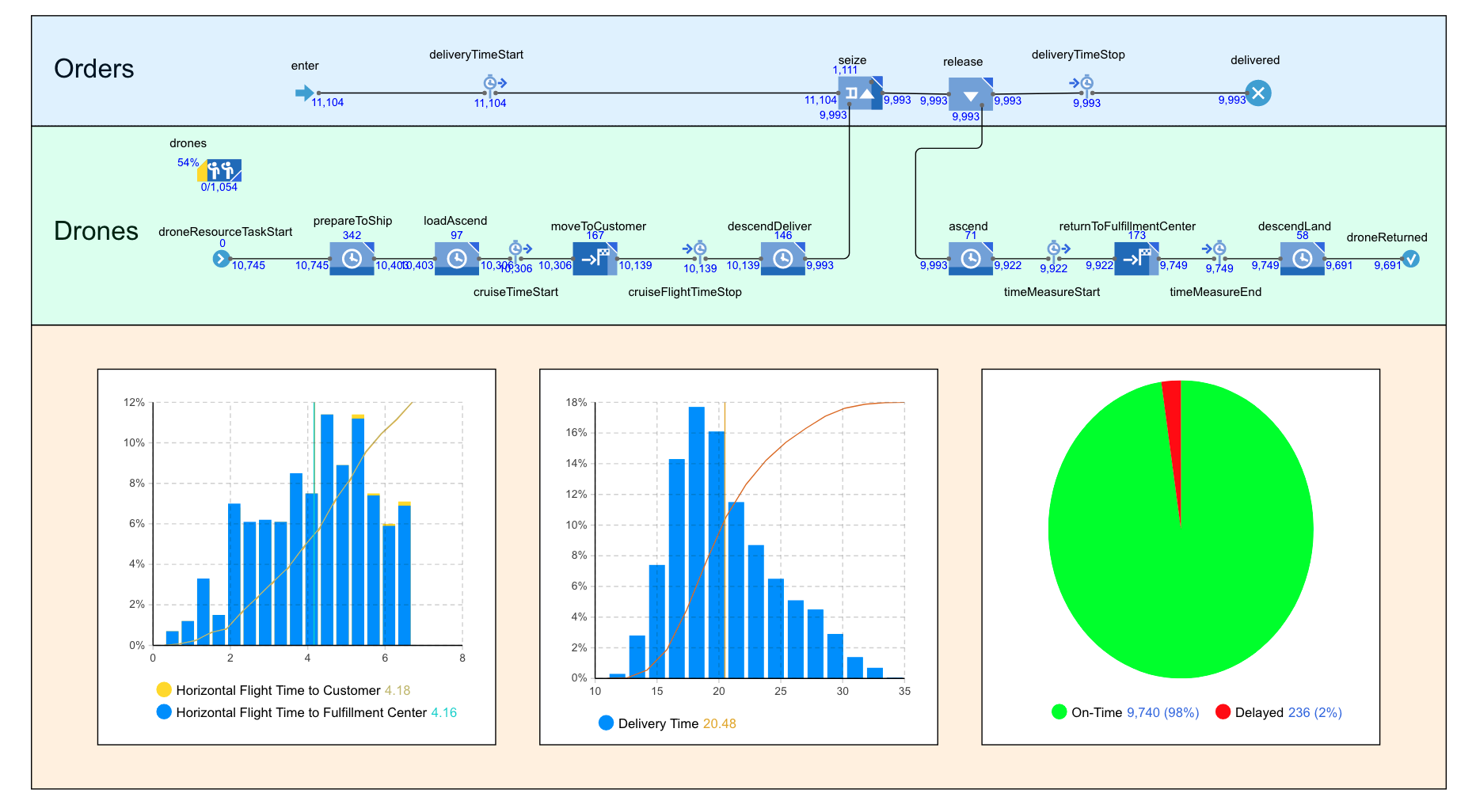1476x812 pixels.
Task: Click the Drones lane title
Action: pos(96,231)
